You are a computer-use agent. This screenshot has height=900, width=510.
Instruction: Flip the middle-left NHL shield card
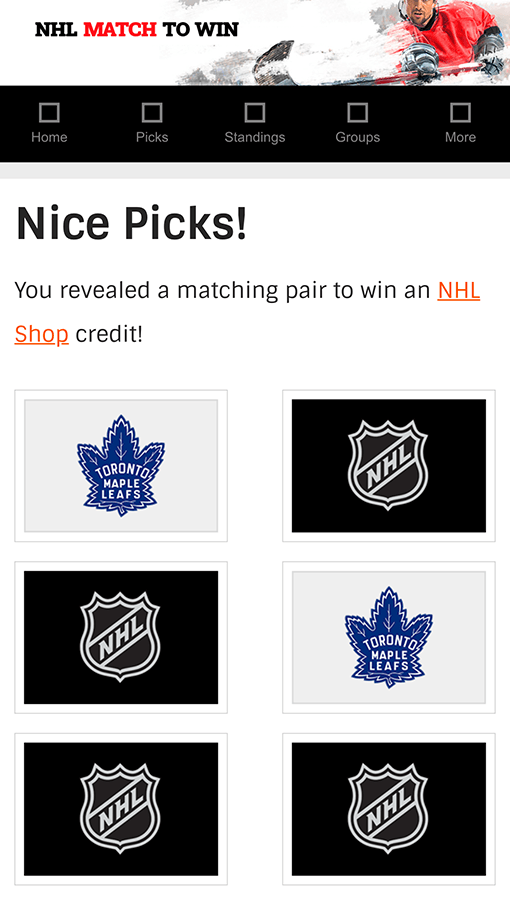point(121,637)
